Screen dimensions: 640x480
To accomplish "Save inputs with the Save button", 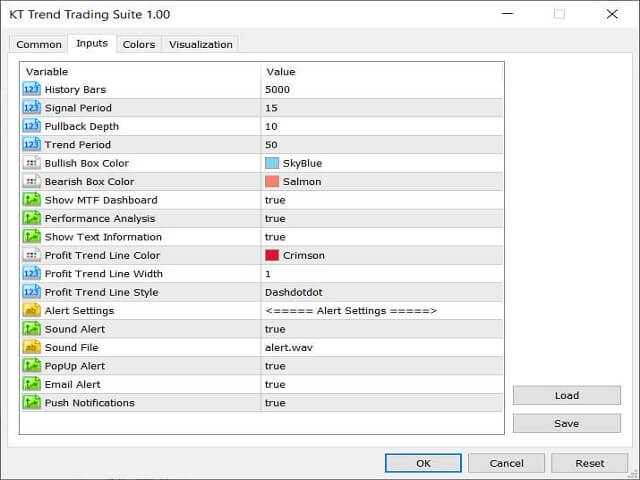I will (567, 423).
